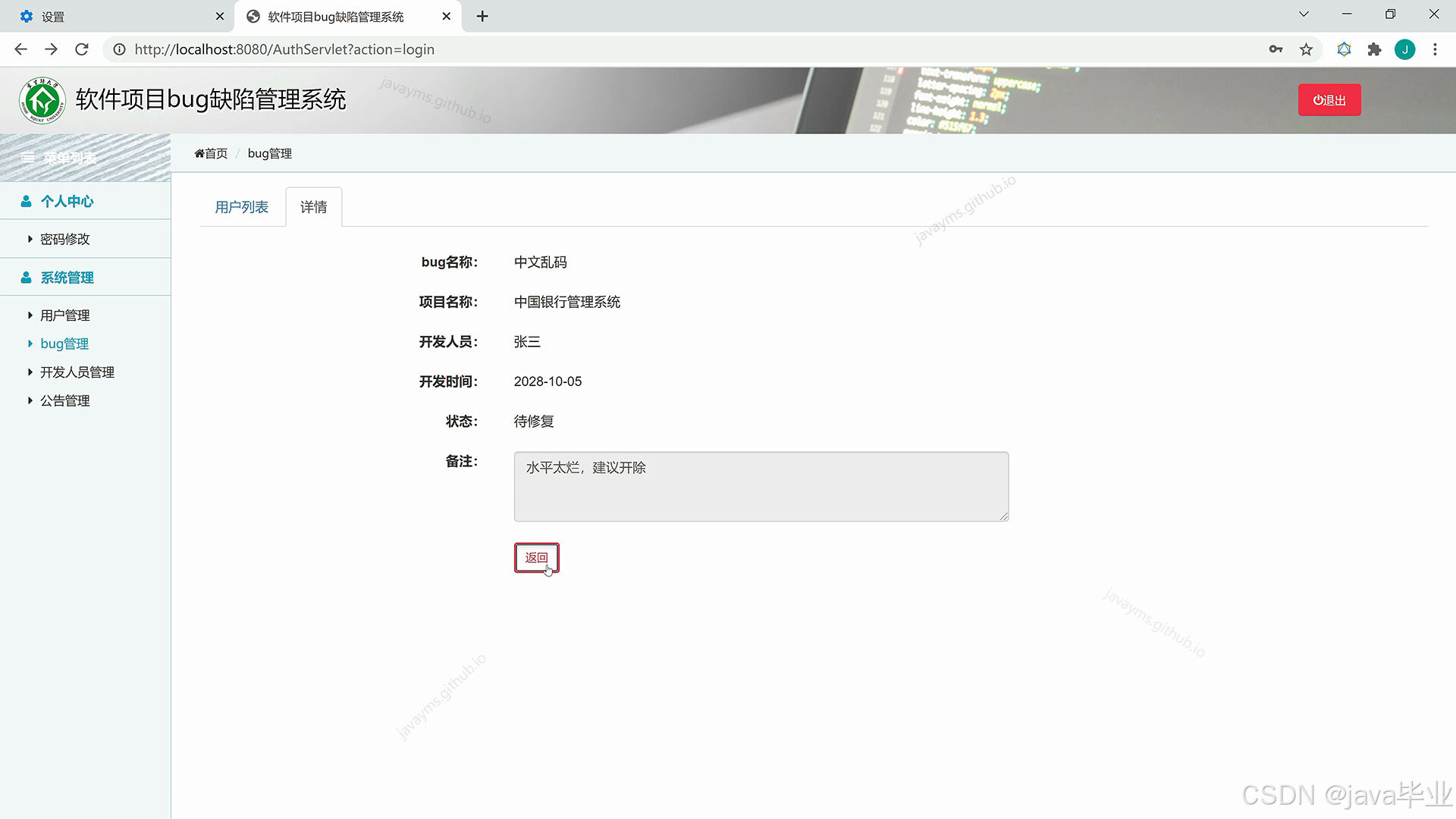Viewport: 1456px width, 819px height.
Task: Close the 软件项目bug缺陷管理系统 browser tab
Action: pos(446,16)
